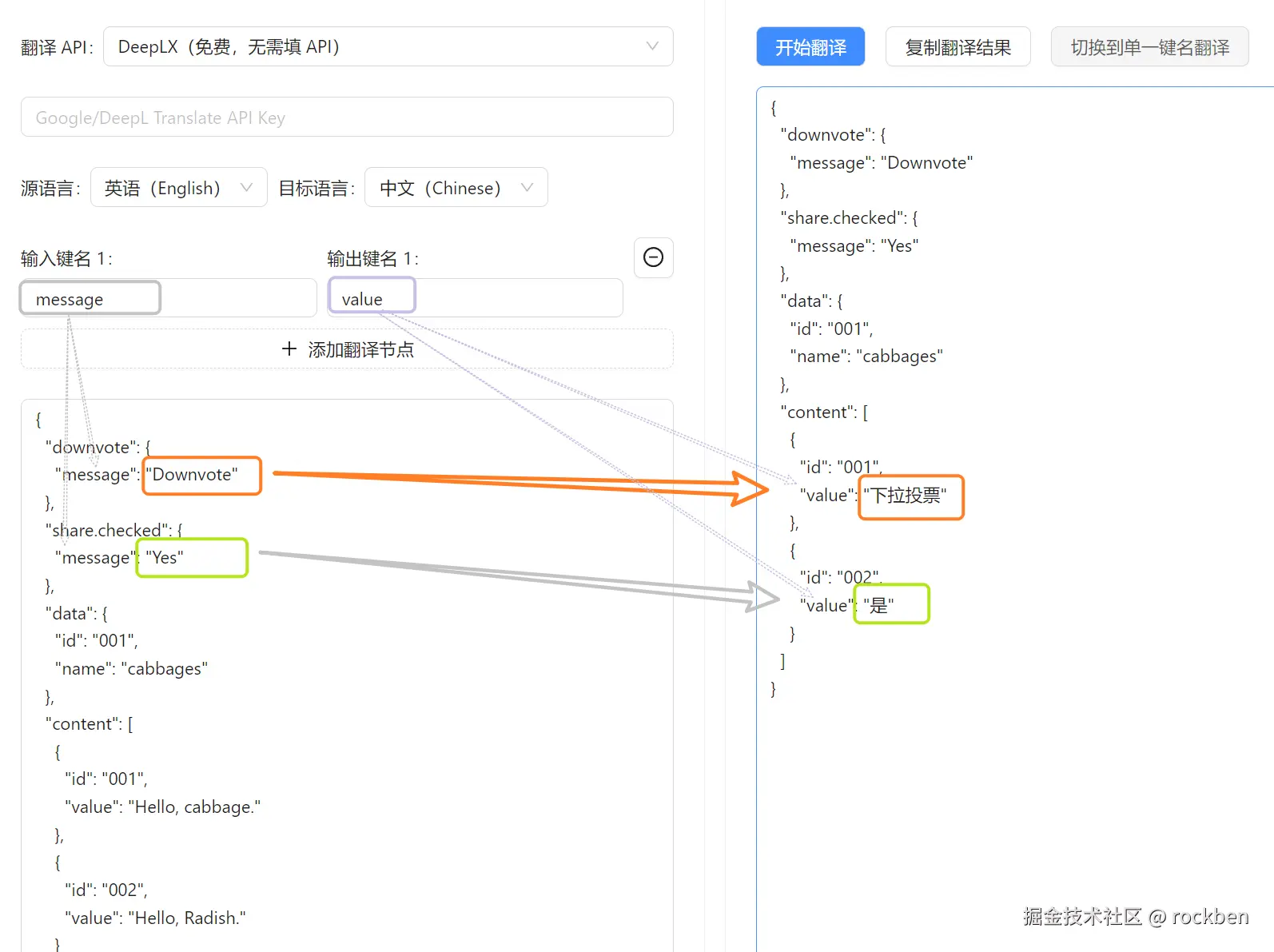Click 添加翻译节点 dashed button

pyautogui.click(x=347, y=349)
